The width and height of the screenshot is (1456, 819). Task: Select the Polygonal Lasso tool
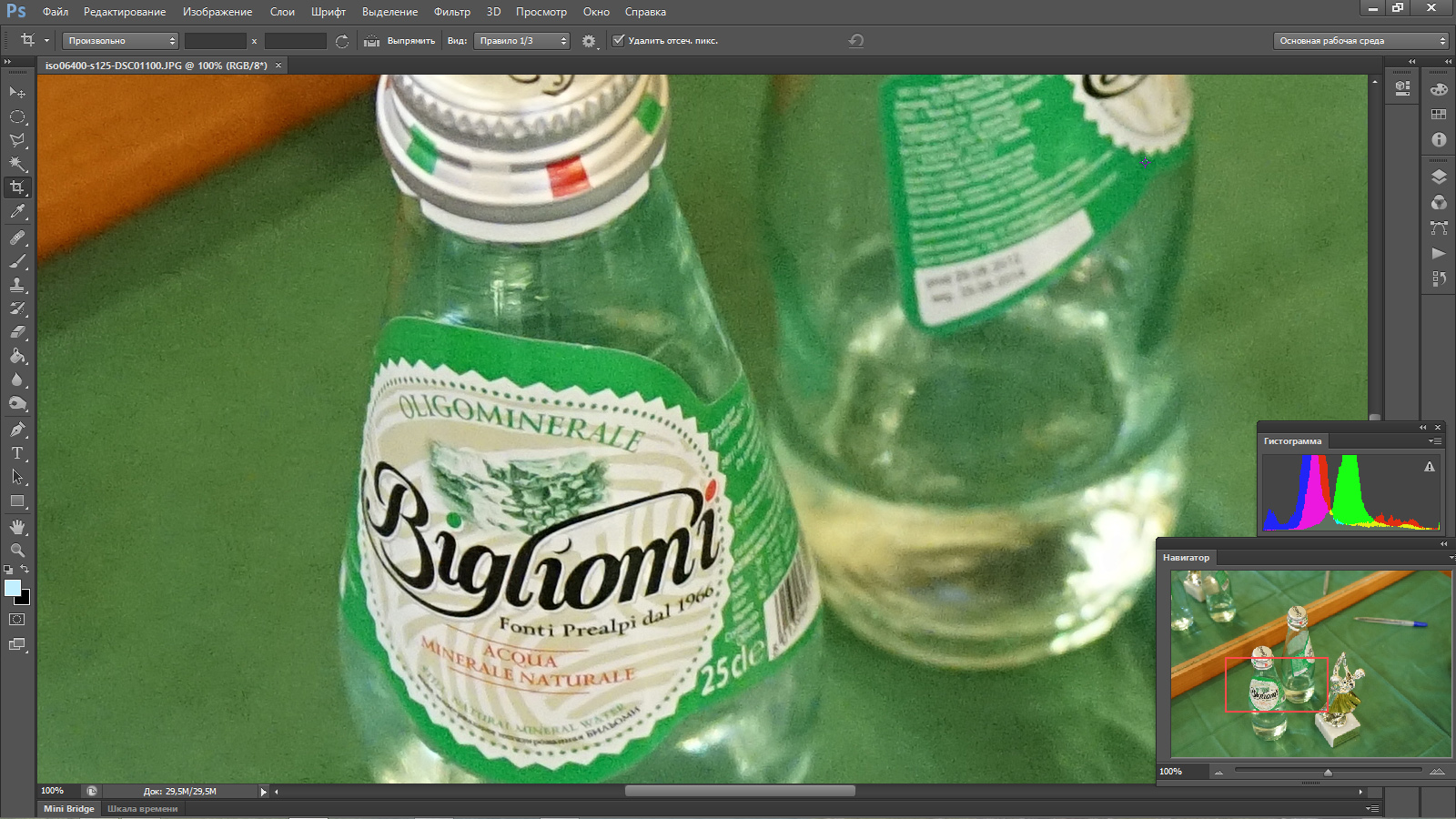[x=17, y=140]
